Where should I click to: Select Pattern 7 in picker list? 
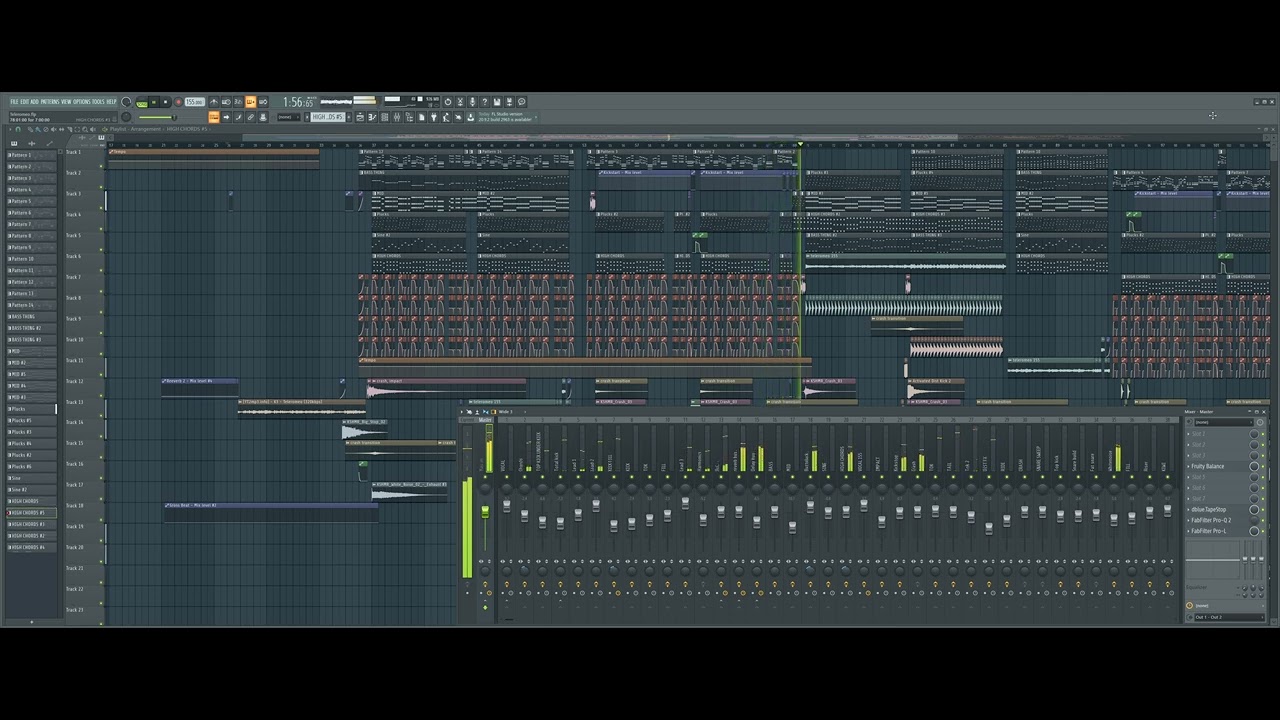(32, 224)
